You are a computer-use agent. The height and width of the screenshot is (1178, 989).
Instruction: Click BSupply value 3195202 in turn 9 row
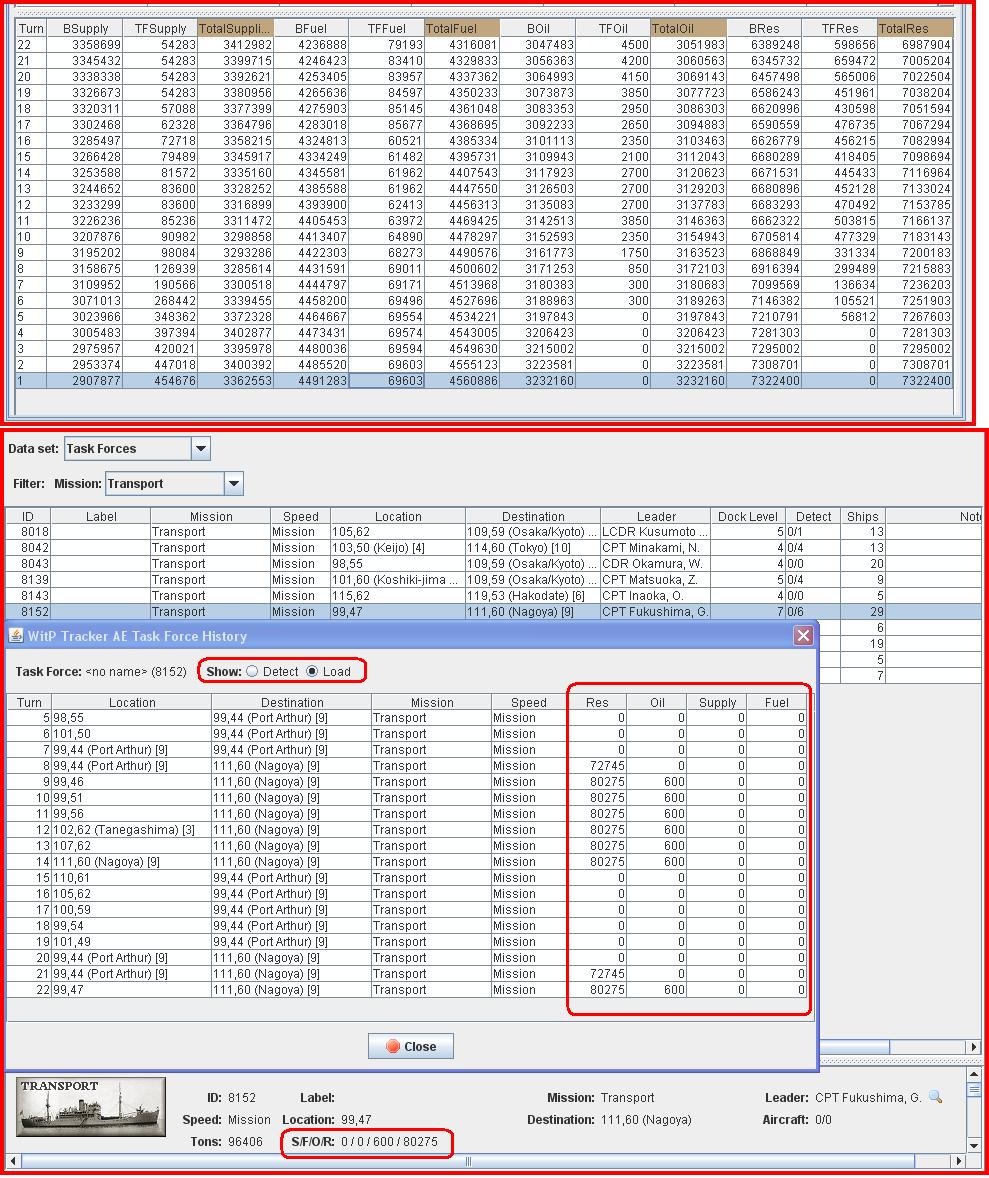click(x=85, y=253)
